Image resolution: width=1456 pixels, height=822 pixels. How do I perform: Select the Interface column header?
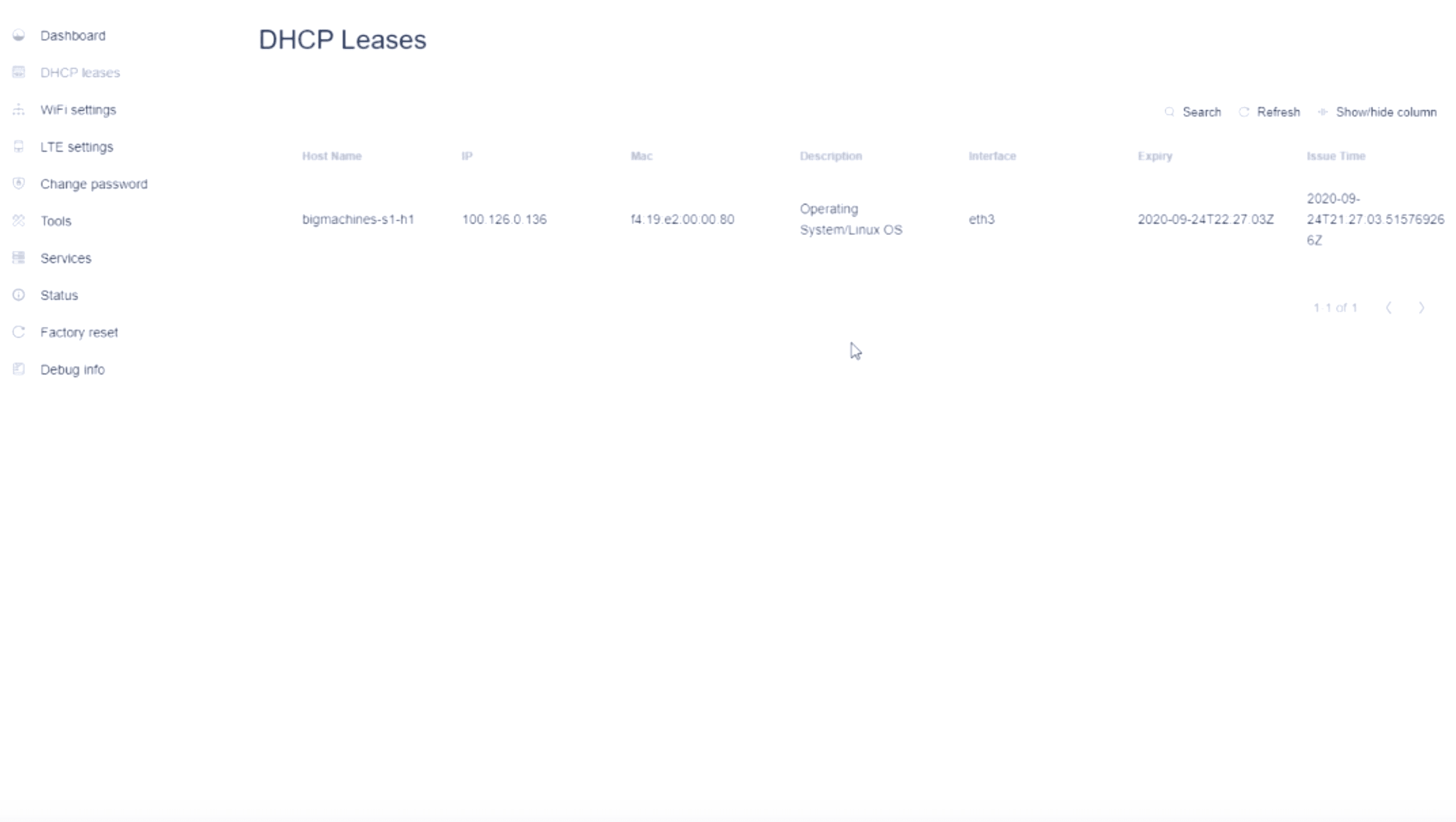(x=991, y=155)
